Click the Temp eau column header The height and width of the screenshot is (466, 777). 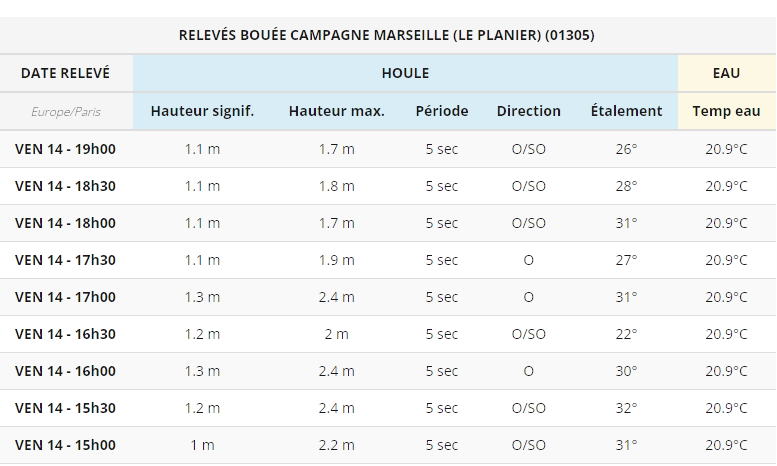click(726, 111)
